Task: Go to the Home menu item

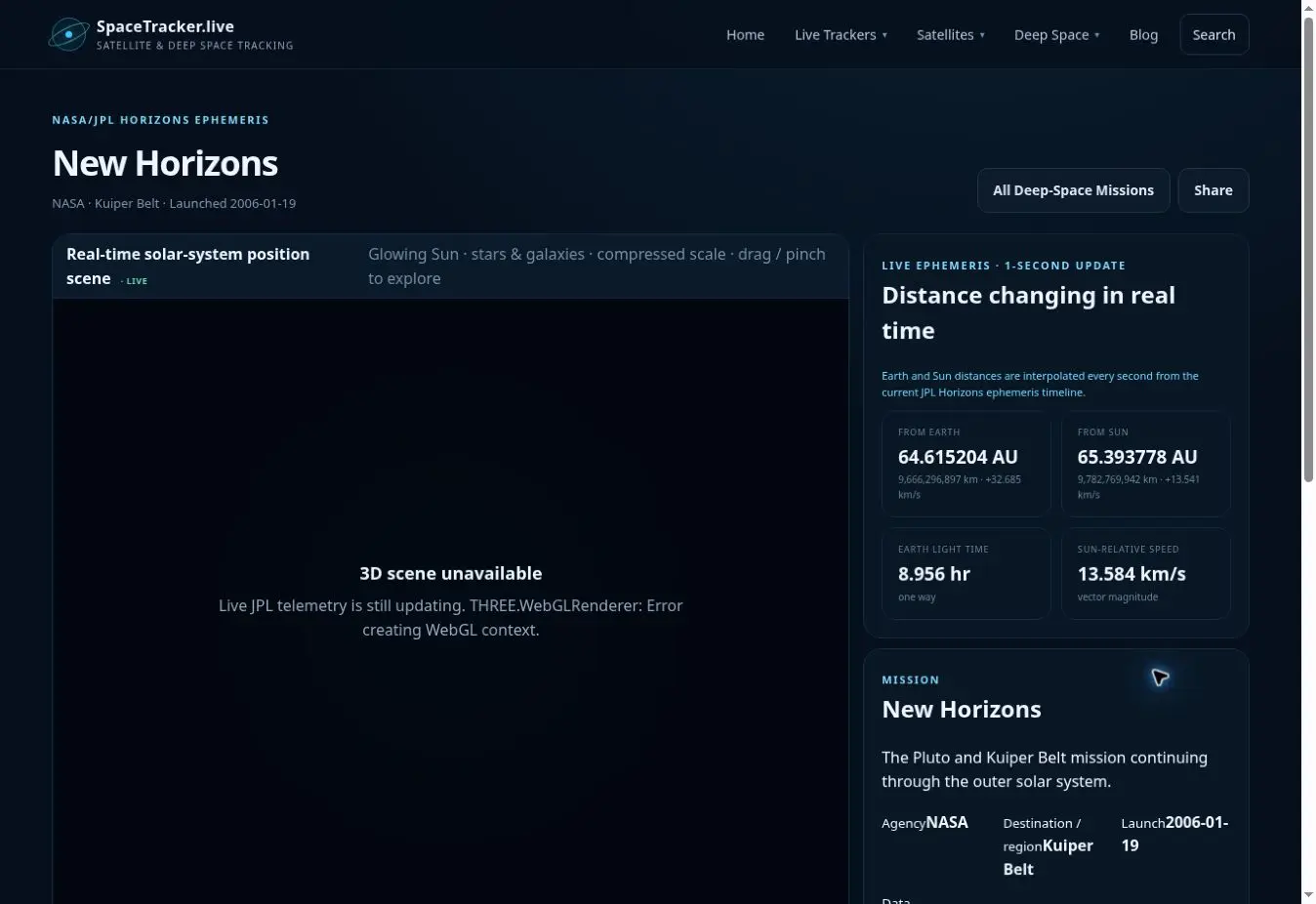Action: [x=745, y=34]
